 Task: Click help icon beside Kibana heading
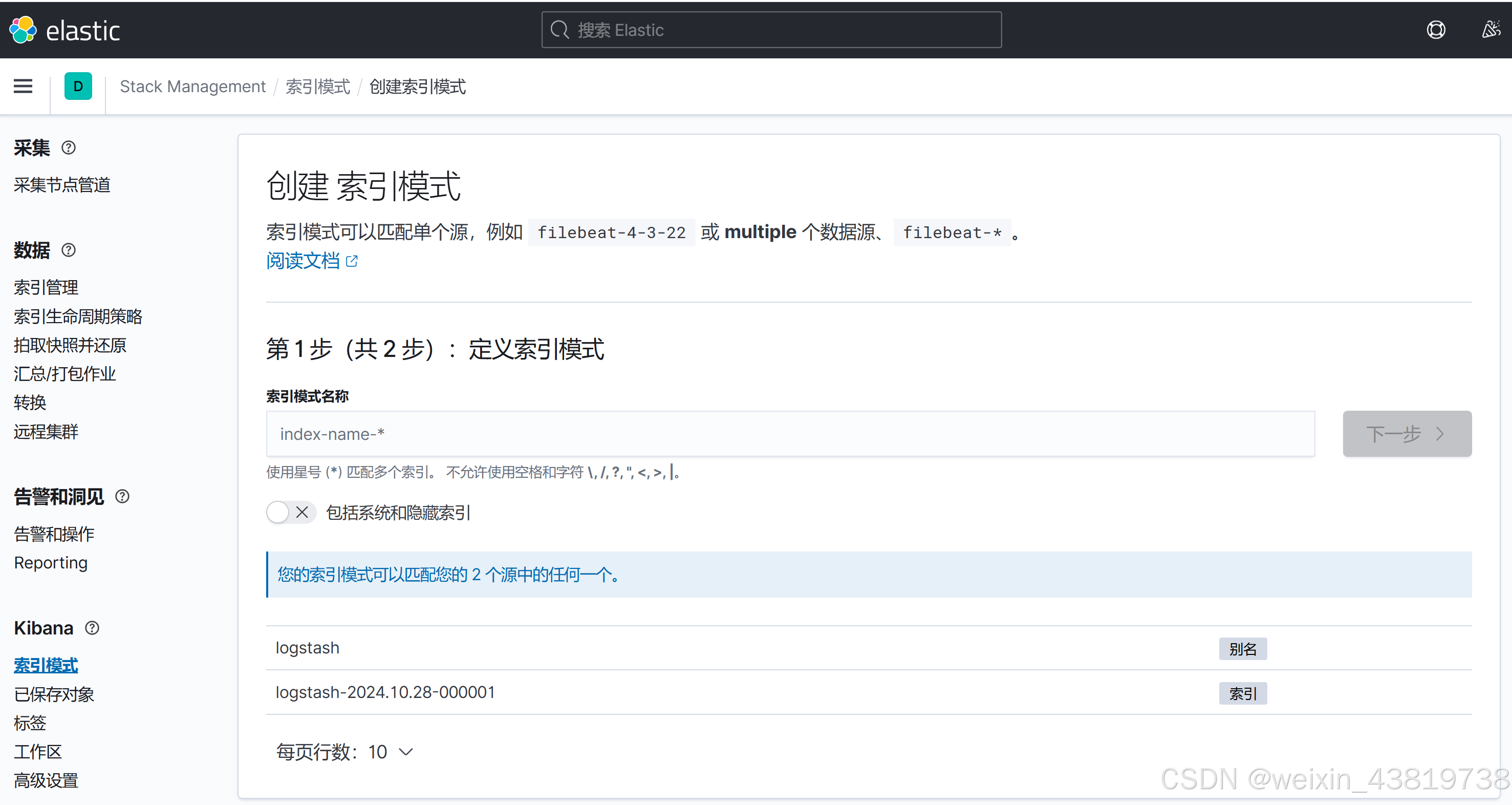pos(92,628)
